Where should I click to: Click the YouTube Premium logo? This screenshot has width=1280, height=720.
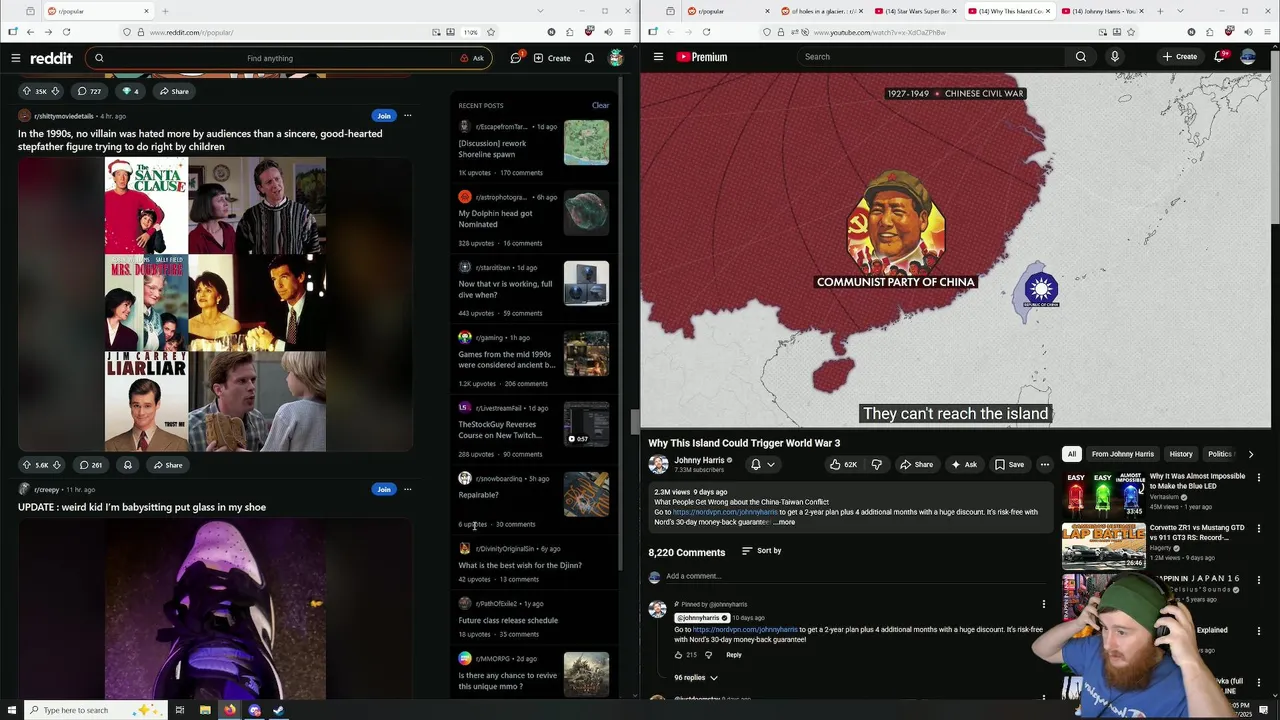point(702,57)
